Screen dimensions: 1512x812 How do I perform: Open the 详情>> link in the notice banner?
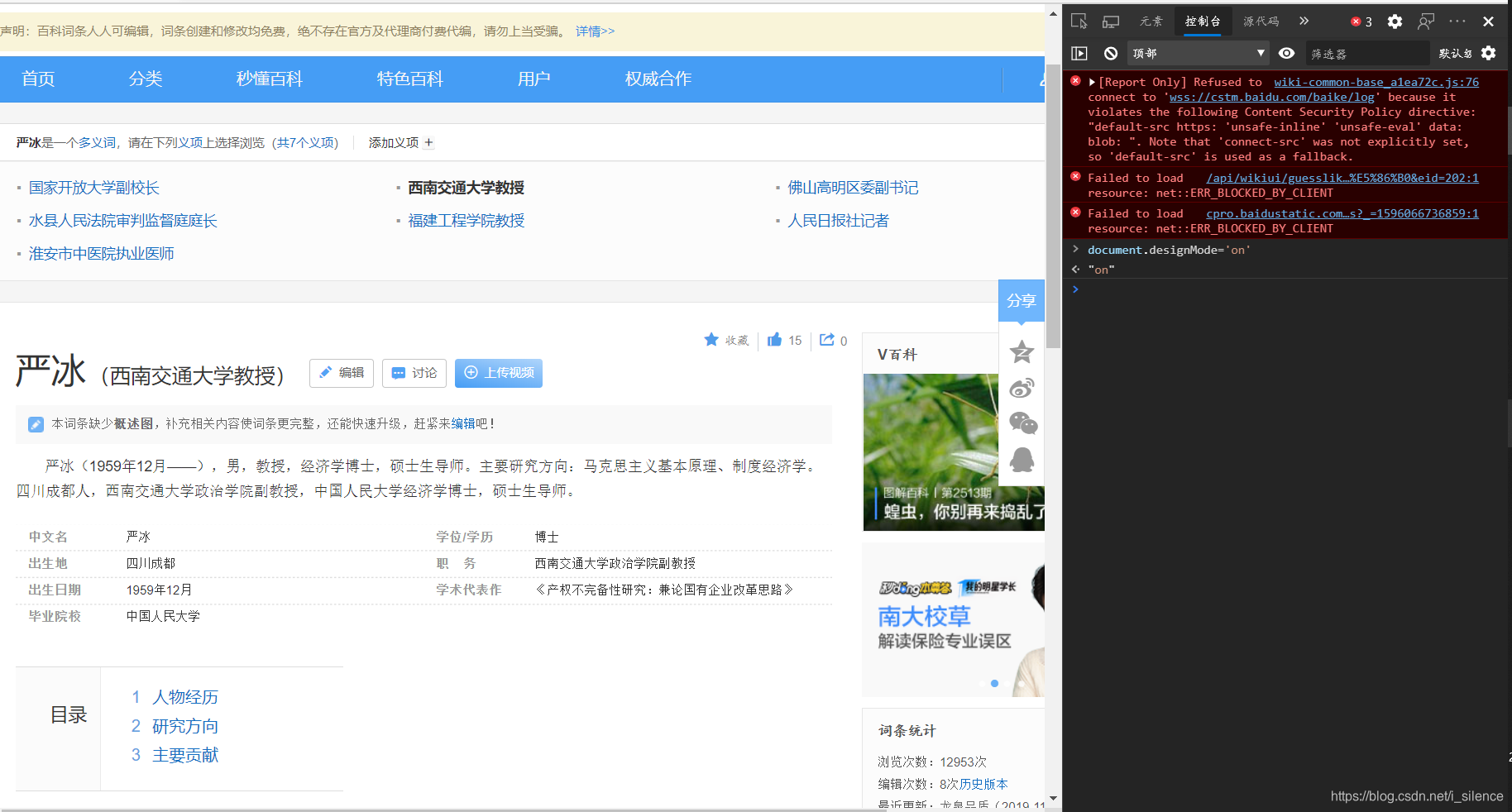tap(596, 31)
